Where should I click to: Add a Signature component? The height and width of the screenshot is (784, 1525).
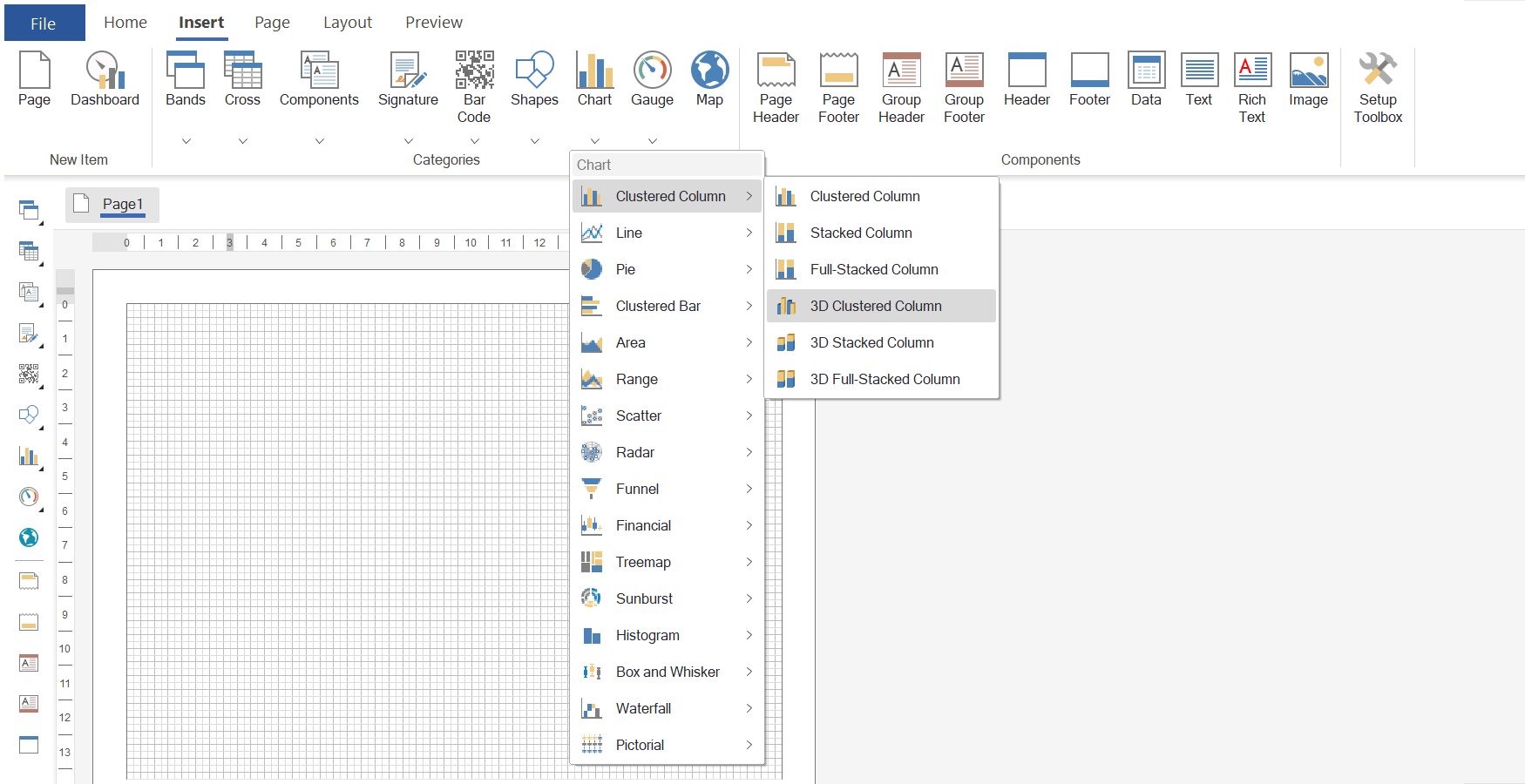click(407, 78)
